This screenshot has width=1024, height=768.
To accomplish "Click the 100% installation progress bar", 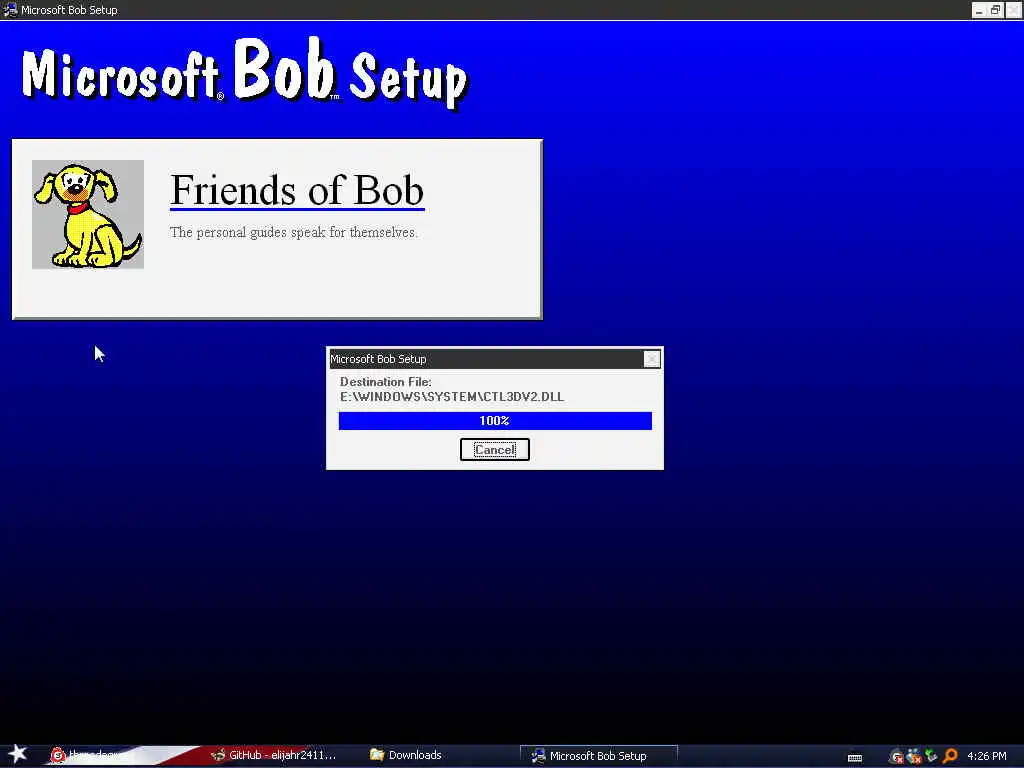I will tap(495, 421).
